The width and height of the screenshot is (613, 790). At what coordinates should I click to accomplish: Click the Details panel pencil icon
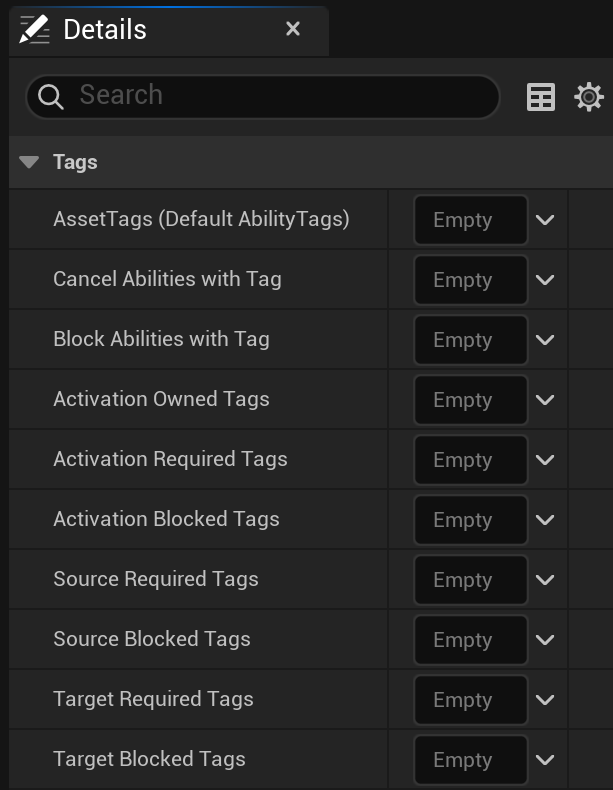pyautogui.click(x=34, y=29)
